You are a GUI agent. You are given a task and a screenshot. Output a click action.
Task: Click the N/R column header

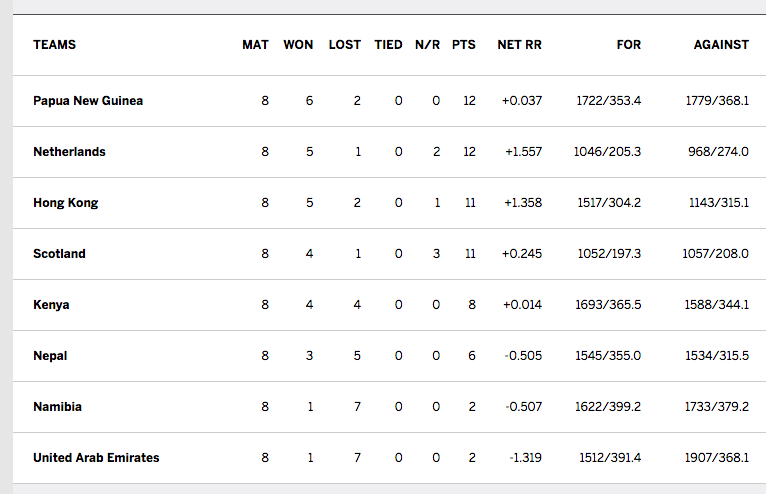[x=427, y=45]
